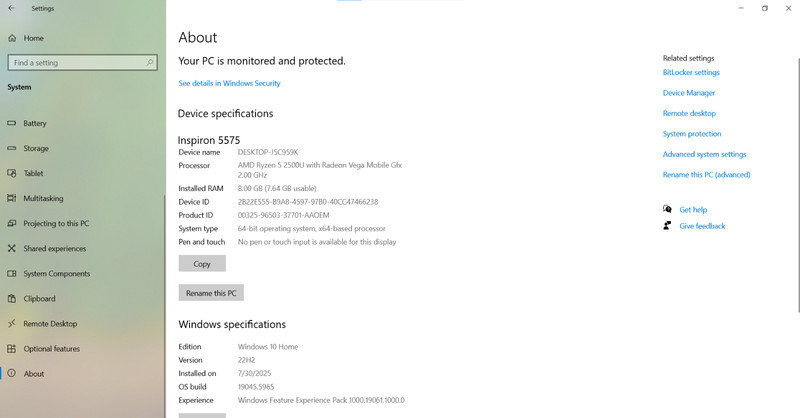800x418 pixels.
Task: Select the Tablet icon in sidebar
Action: pos(12,174)
